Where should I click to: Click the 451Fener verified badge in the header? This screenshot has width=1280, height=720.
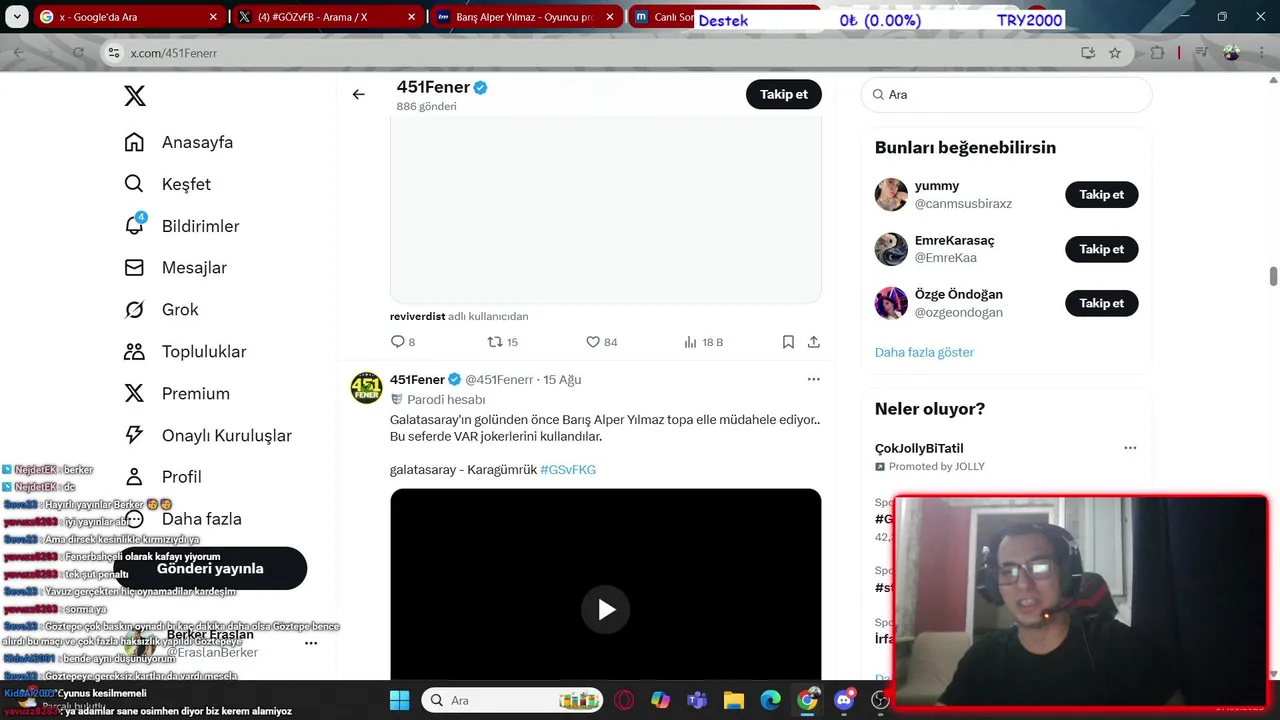[x=481, y=88]
